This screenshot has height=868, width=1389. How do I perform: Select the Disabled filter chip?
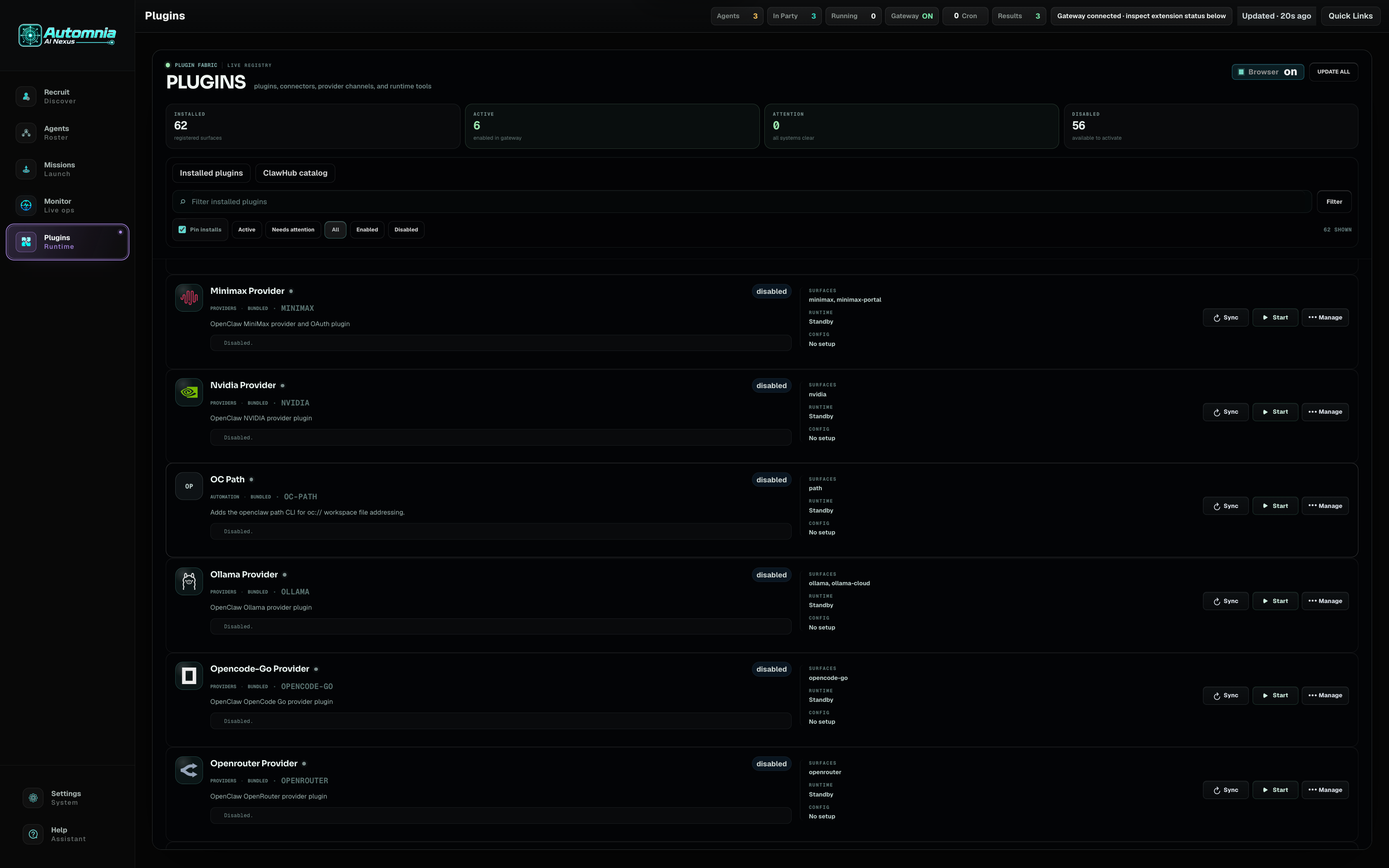[406, 230]
